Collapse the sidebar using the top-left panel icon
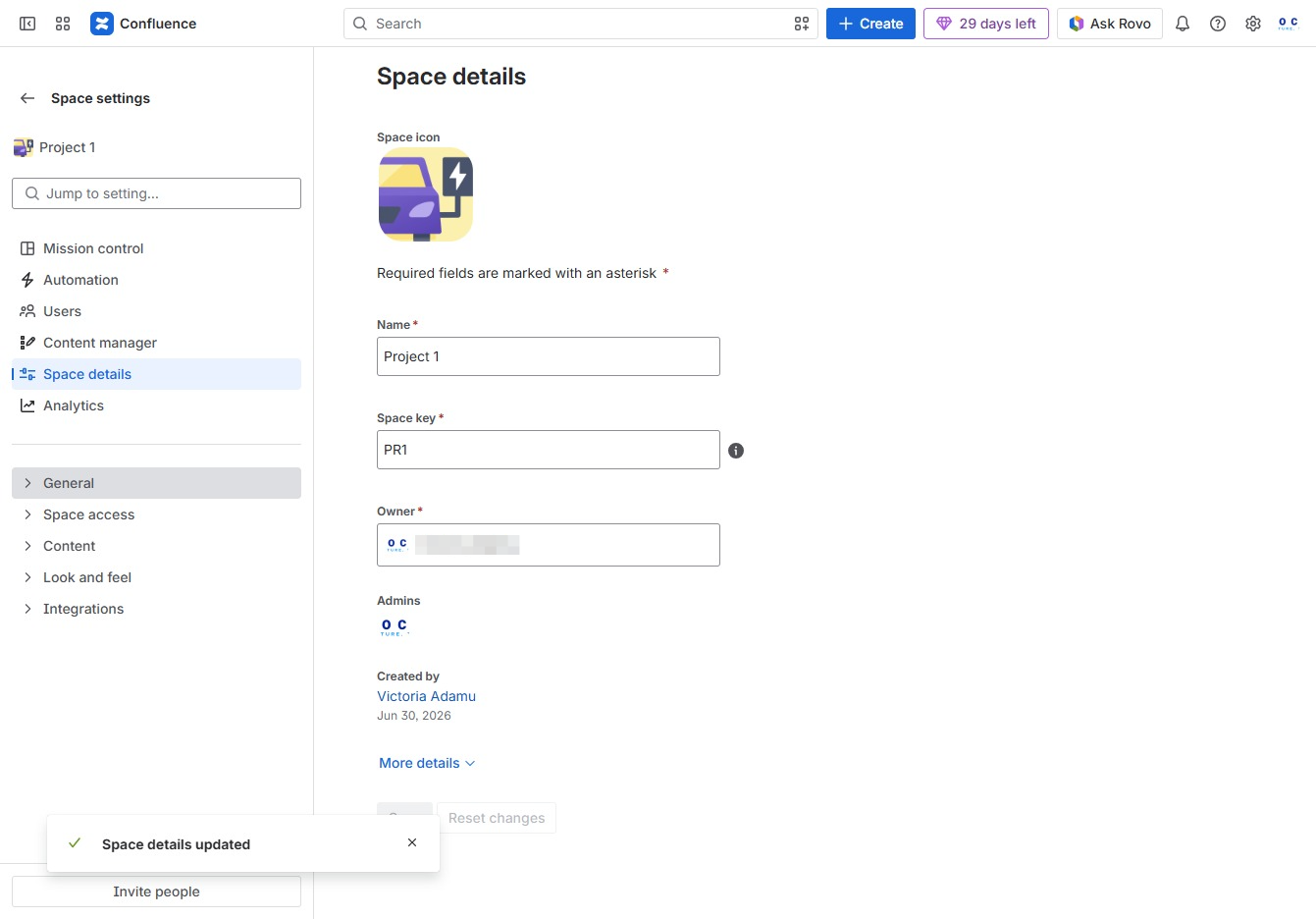The width and height of the screenshot is (1316, 919). 27,24
